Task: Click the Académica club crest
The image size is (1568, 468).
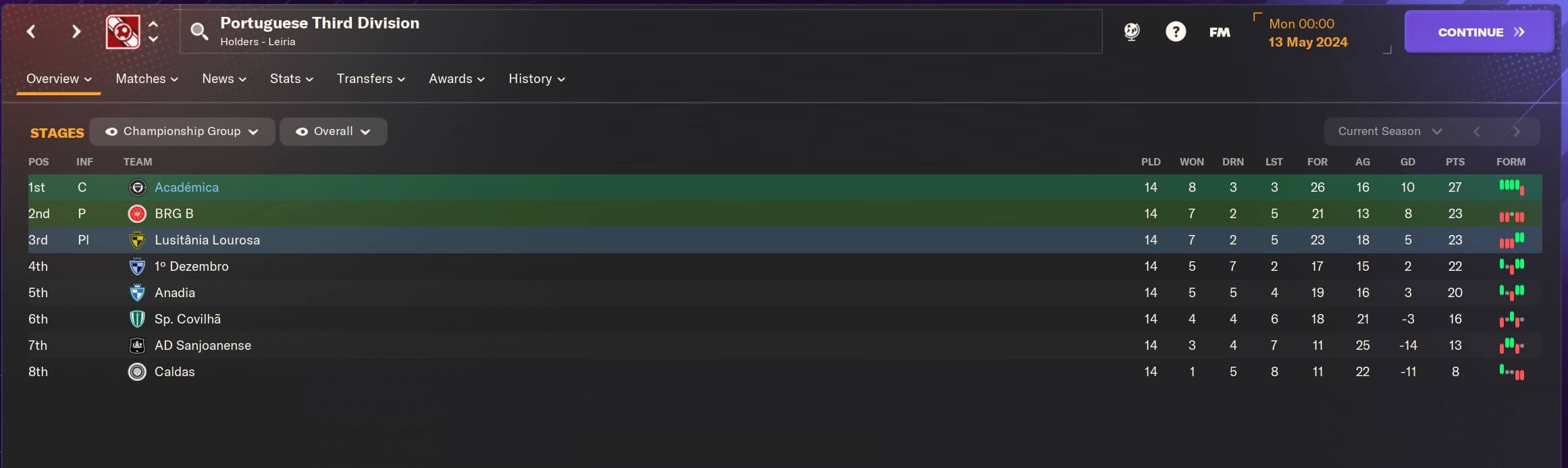Action: tap(137, 188)
